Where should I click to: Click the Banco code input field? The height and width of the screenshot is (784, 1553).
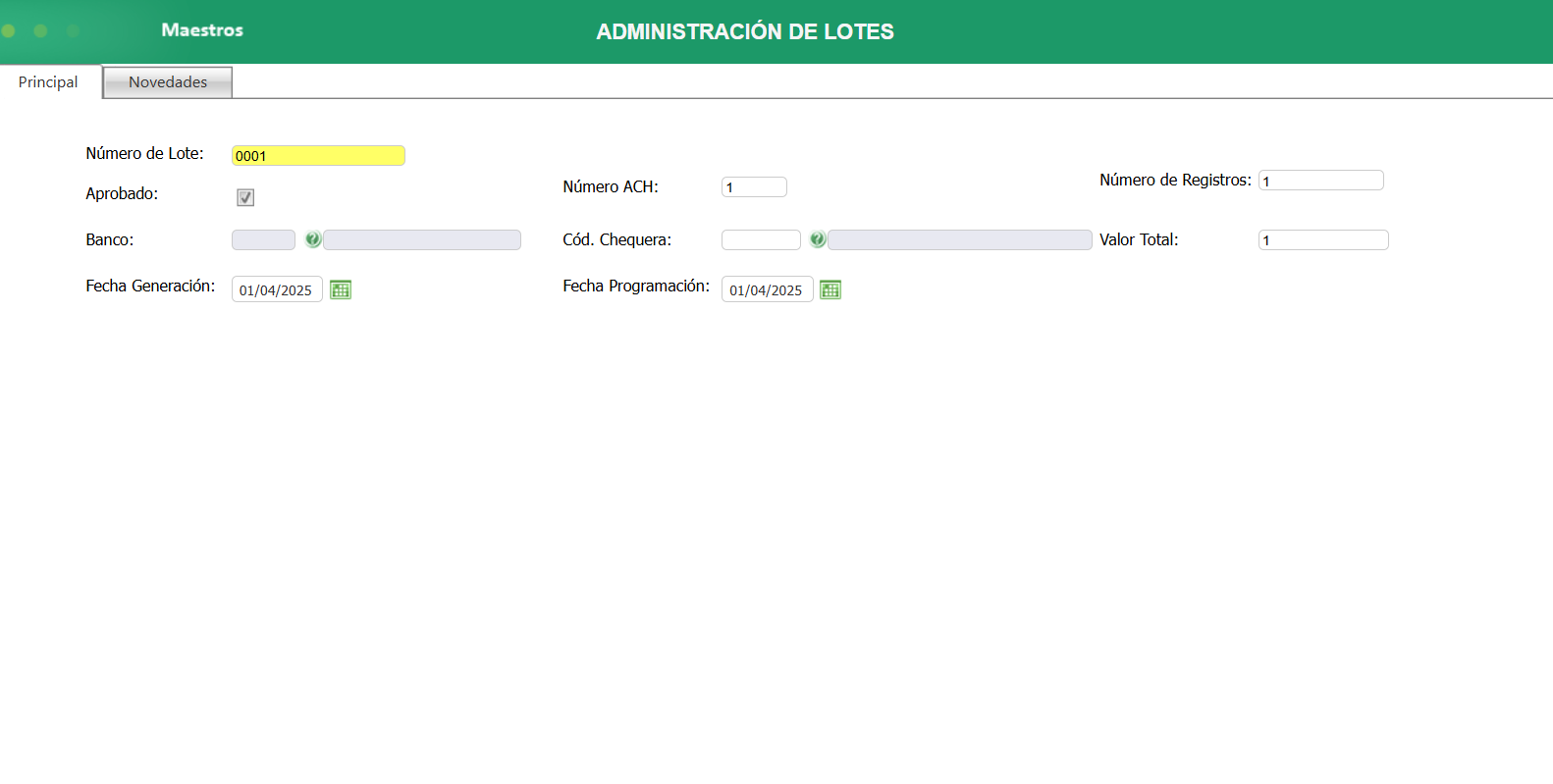pyautogui.click(x=263, y=239)
